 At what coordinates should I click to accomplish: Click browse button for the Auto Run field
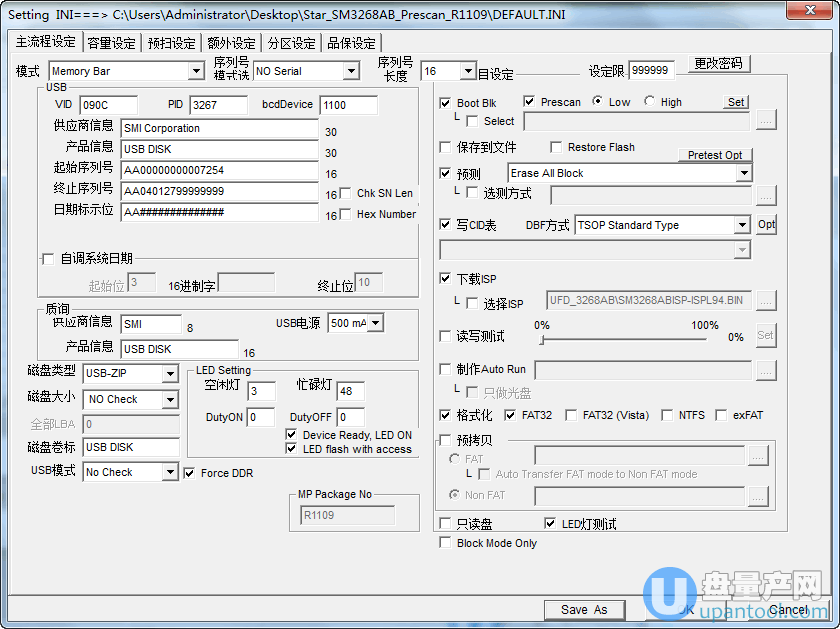tap(765, 371)
